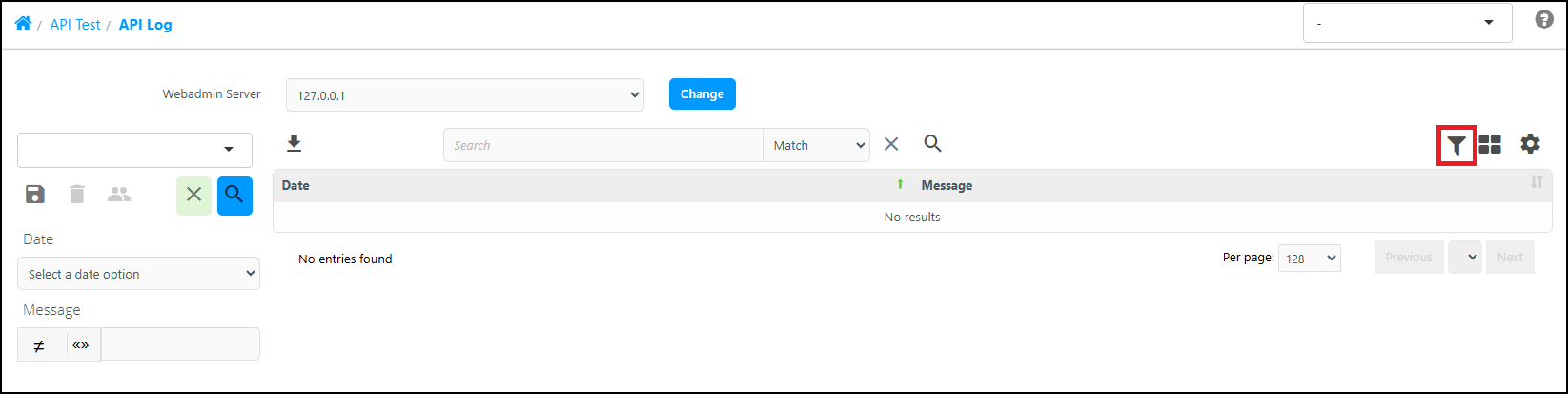
Task: Clear the search box with X icon
Action: coord(891,144)
